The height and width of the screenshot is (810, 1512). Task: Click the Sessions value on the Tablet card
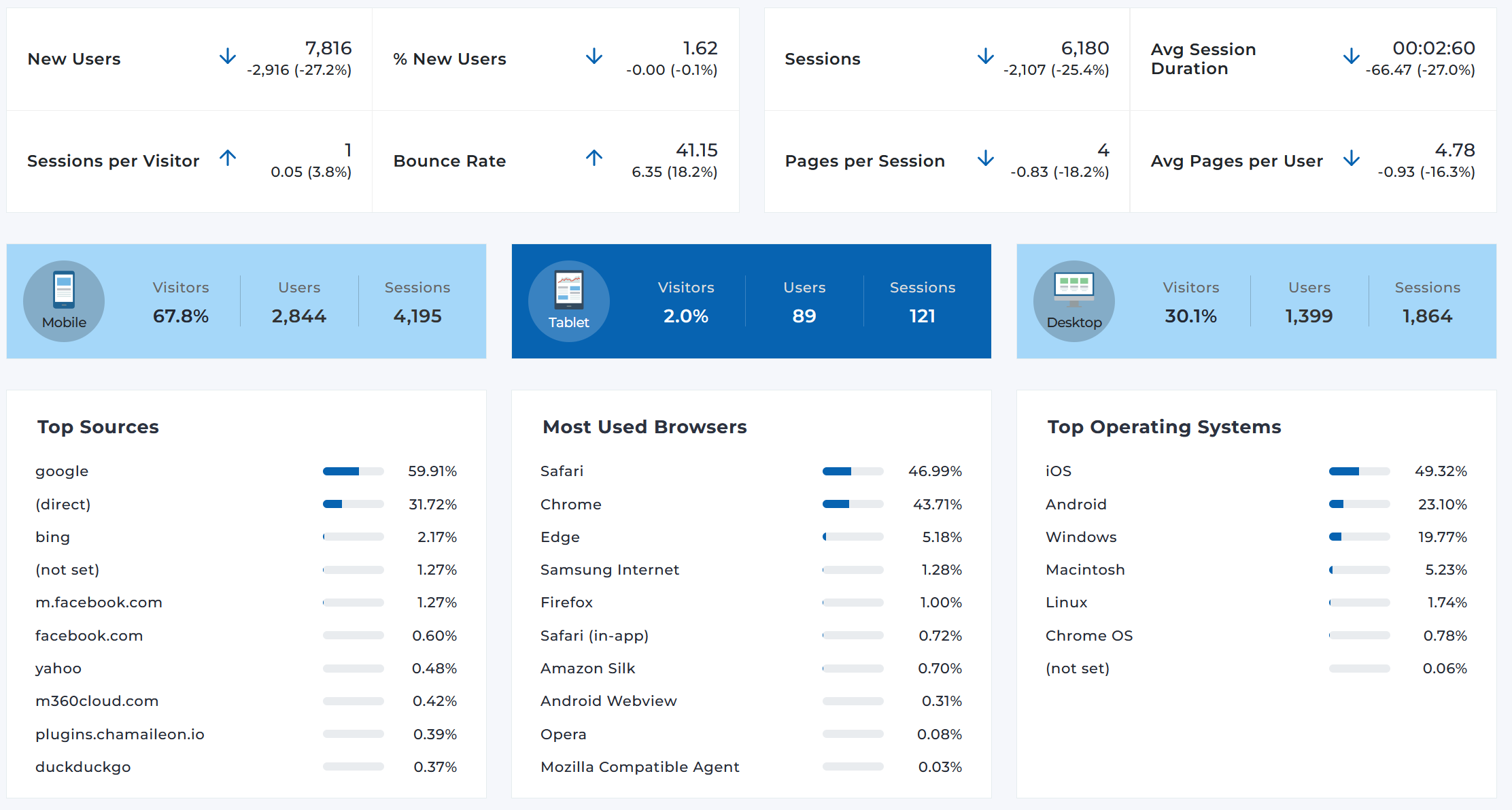(x=923, y=315)
